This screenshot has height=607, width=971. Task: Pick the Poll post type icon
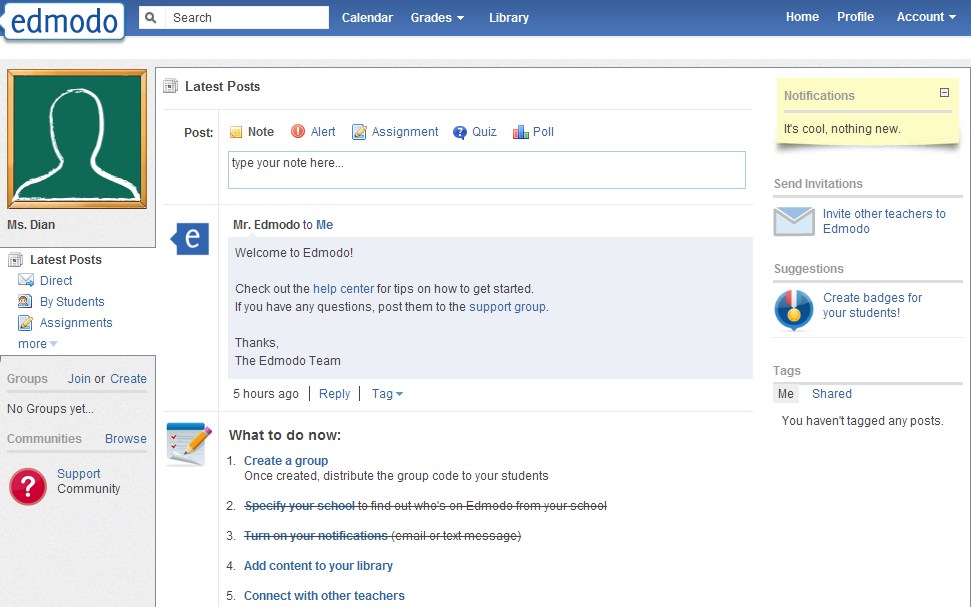[x=520, y=132]
